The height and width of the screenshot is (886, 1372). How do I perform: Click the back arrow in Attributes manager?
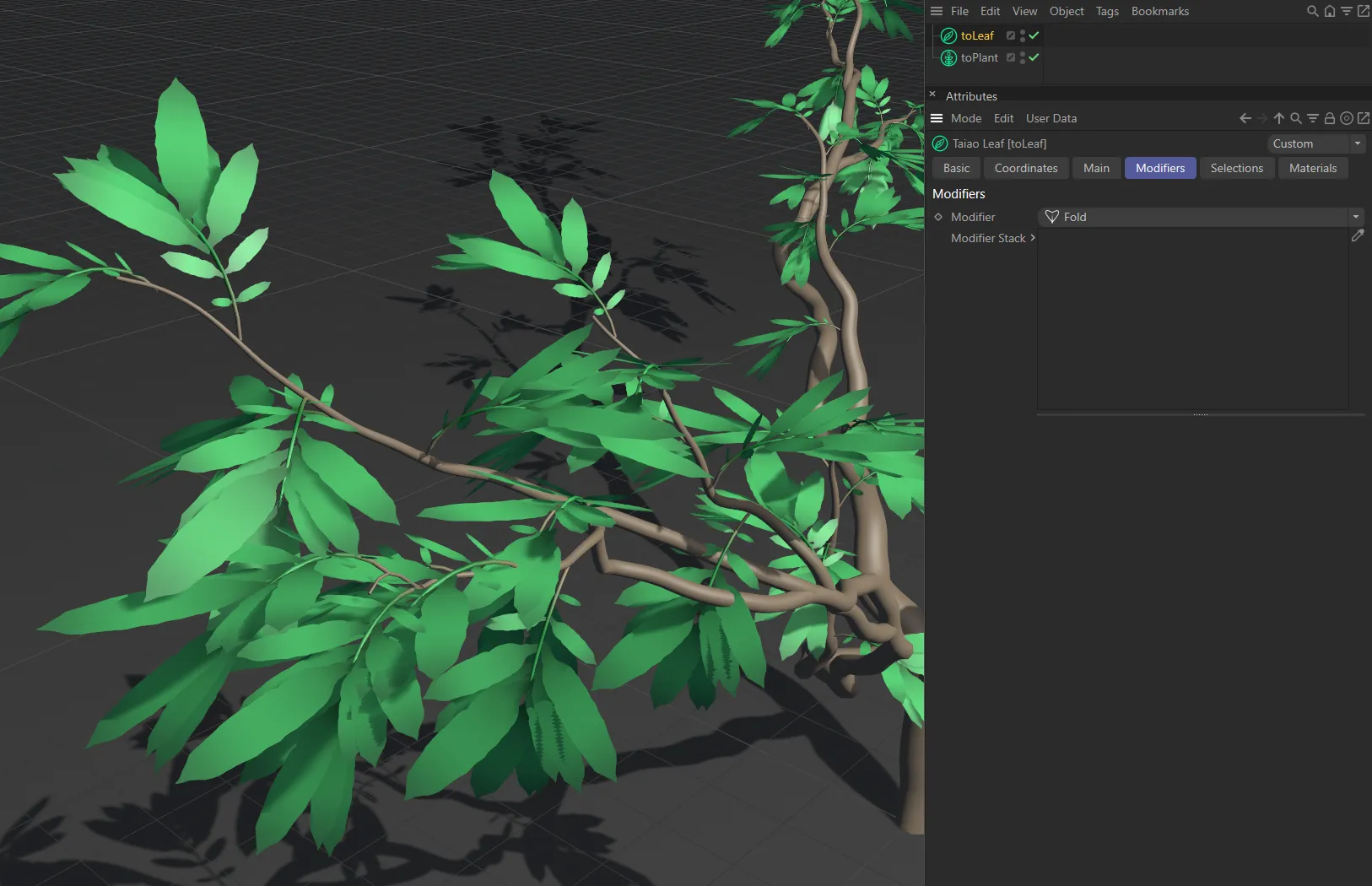1245,118
